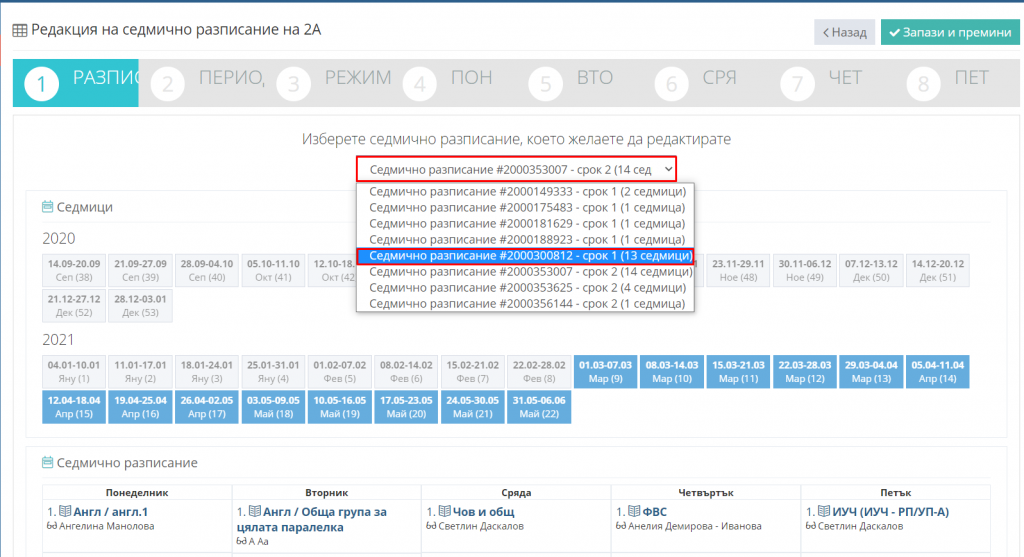The width and height of the screenshot is (1024, 557).
Task: Select schedule #2000300812 - срок 1 (13 седмици)
Action: 525,256
